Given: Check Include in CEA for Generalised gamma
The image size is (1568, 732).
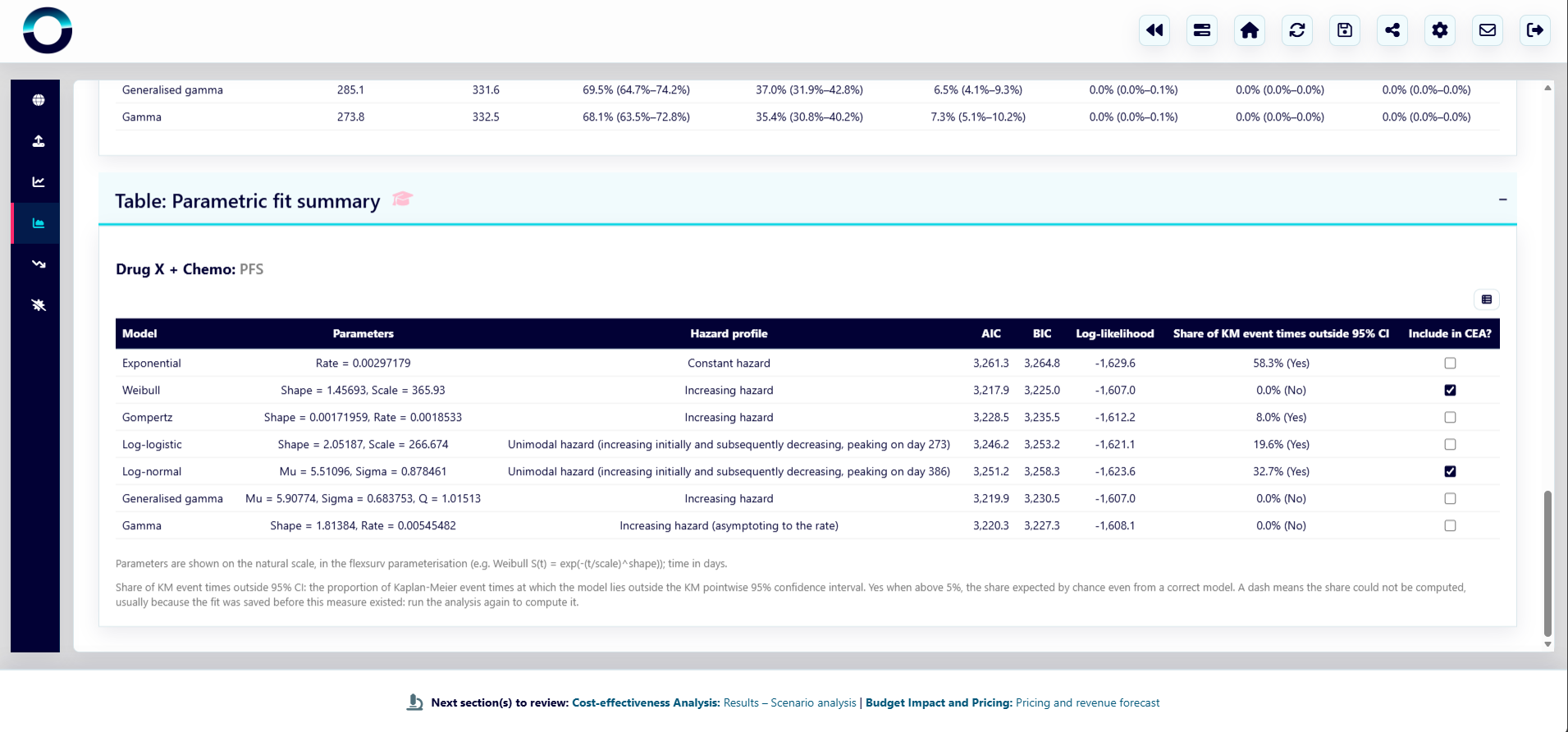Looking at the screenshot, I should [1450, 499].
